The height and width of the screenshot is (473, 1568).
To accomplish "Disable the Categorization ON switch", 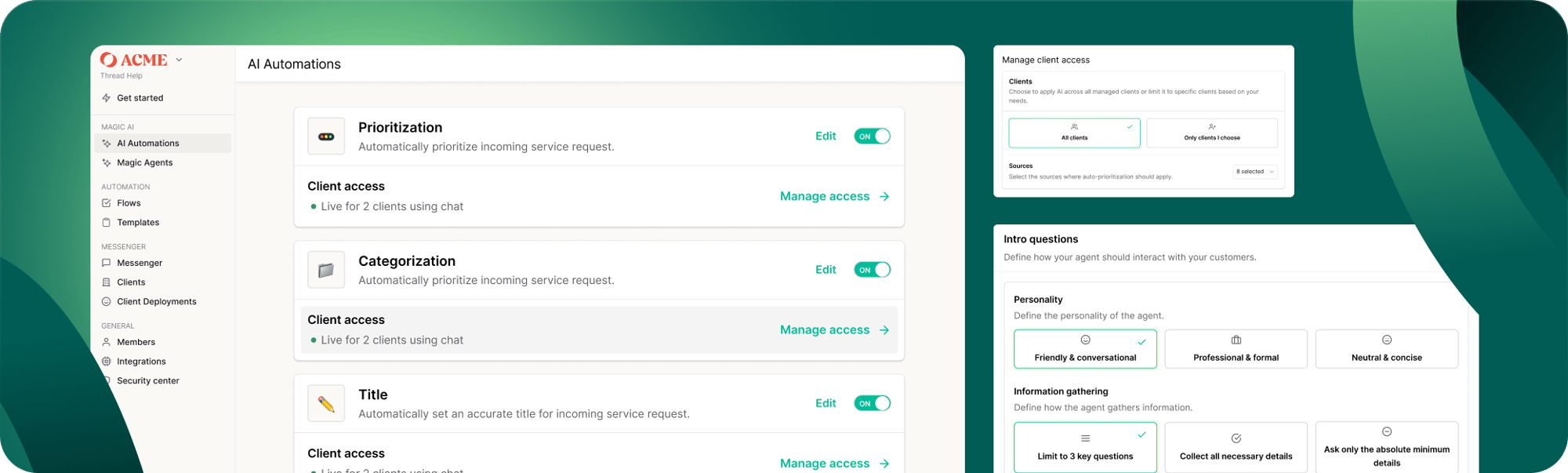I will click(x=872, y=270).
